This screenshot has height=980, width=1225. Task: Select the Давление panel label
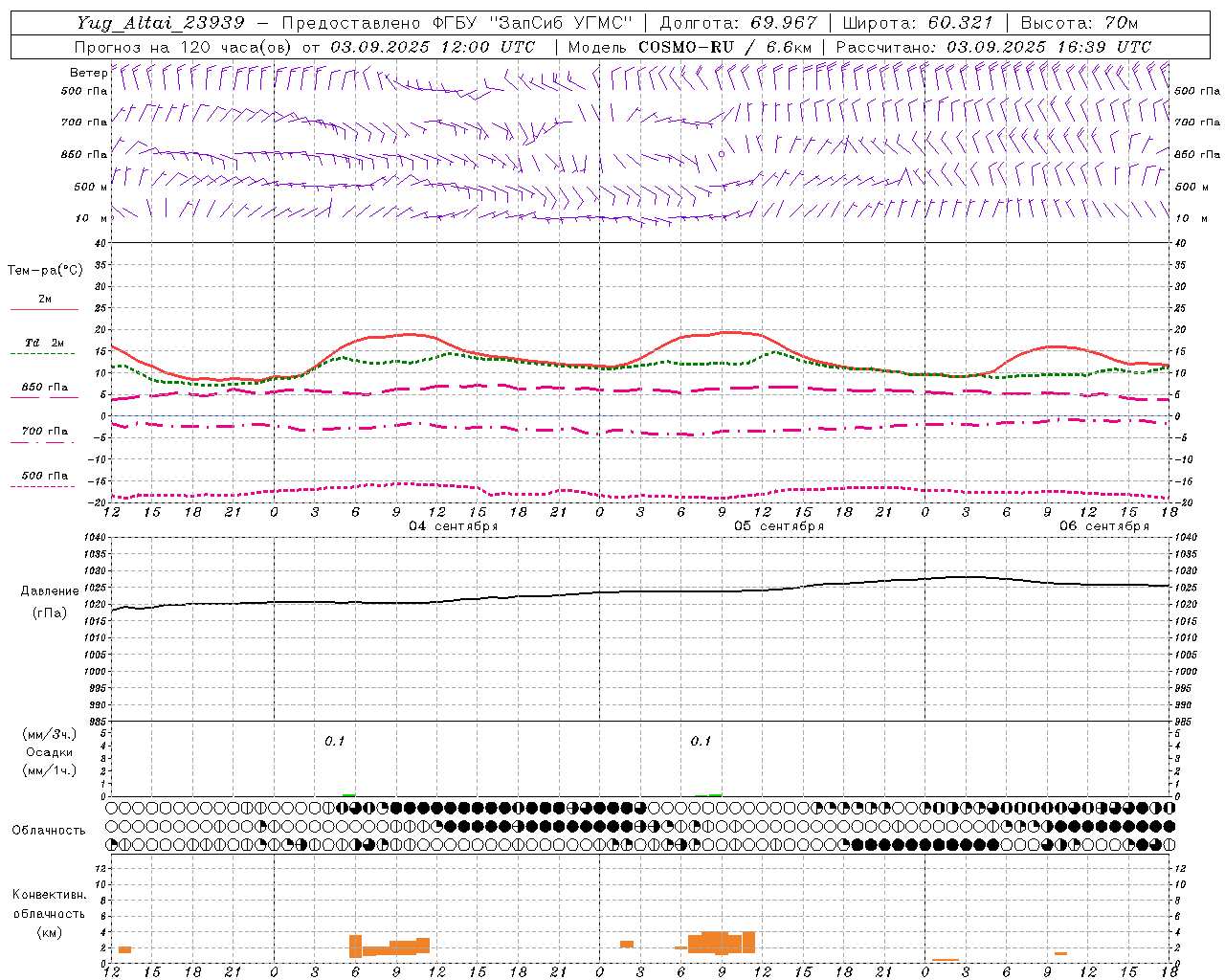pyautogui.click(x=48, y=591)
